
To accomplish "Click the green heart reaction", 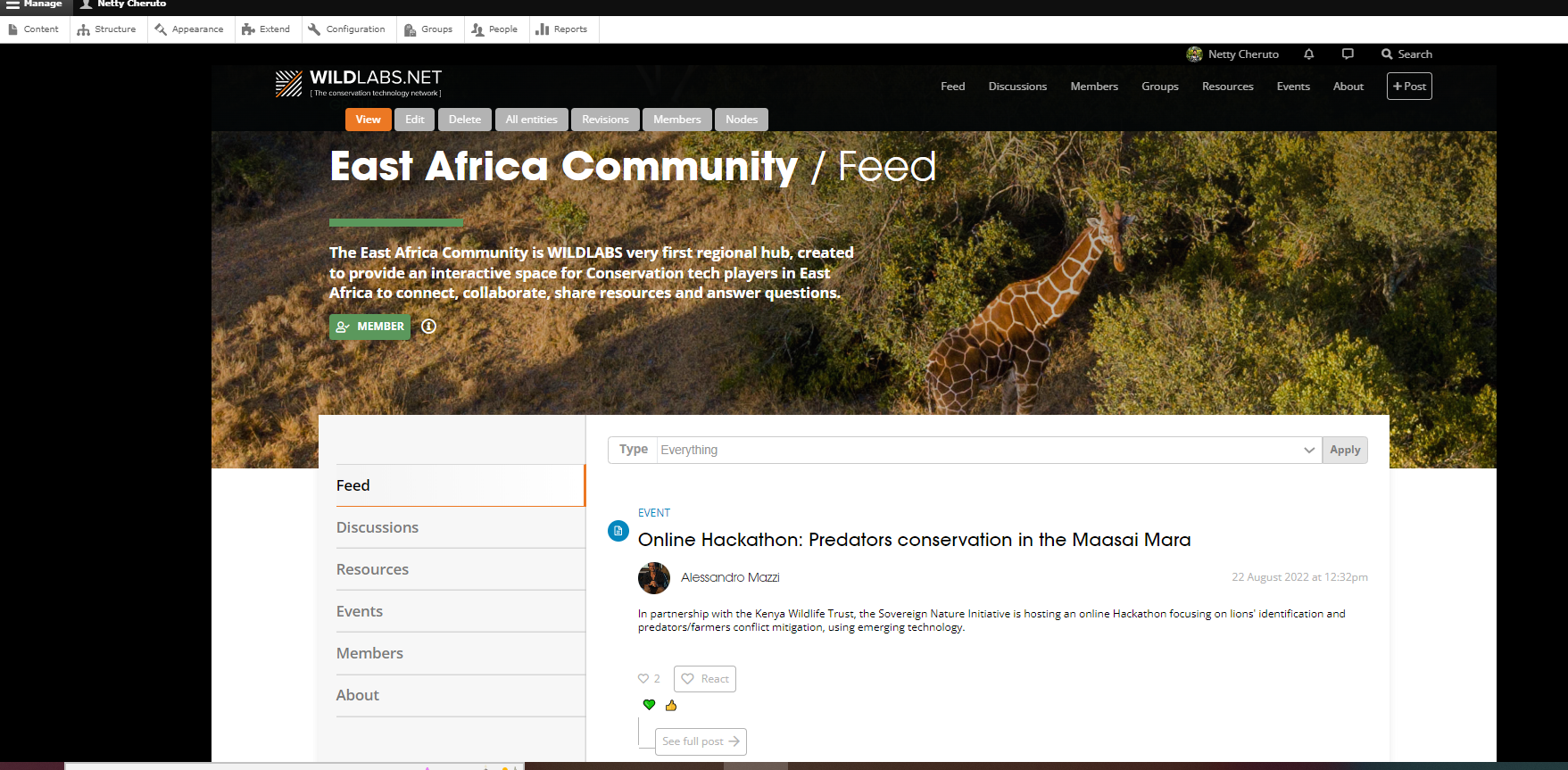I will click(x=649, y=705).
